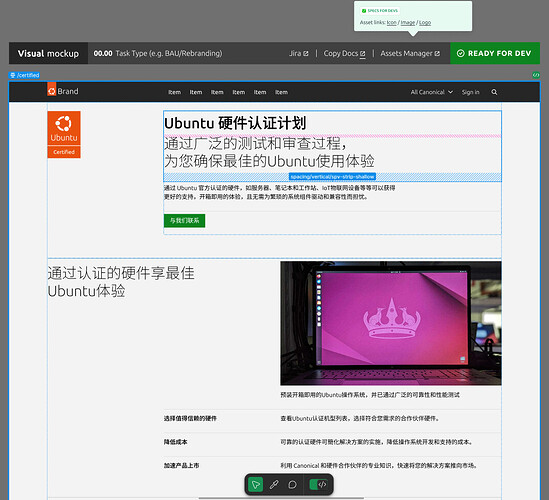Viewport: 549px width, 500px height.
Task: Select the Ubuntu Certified badge image
Action: tap(64, 134)
